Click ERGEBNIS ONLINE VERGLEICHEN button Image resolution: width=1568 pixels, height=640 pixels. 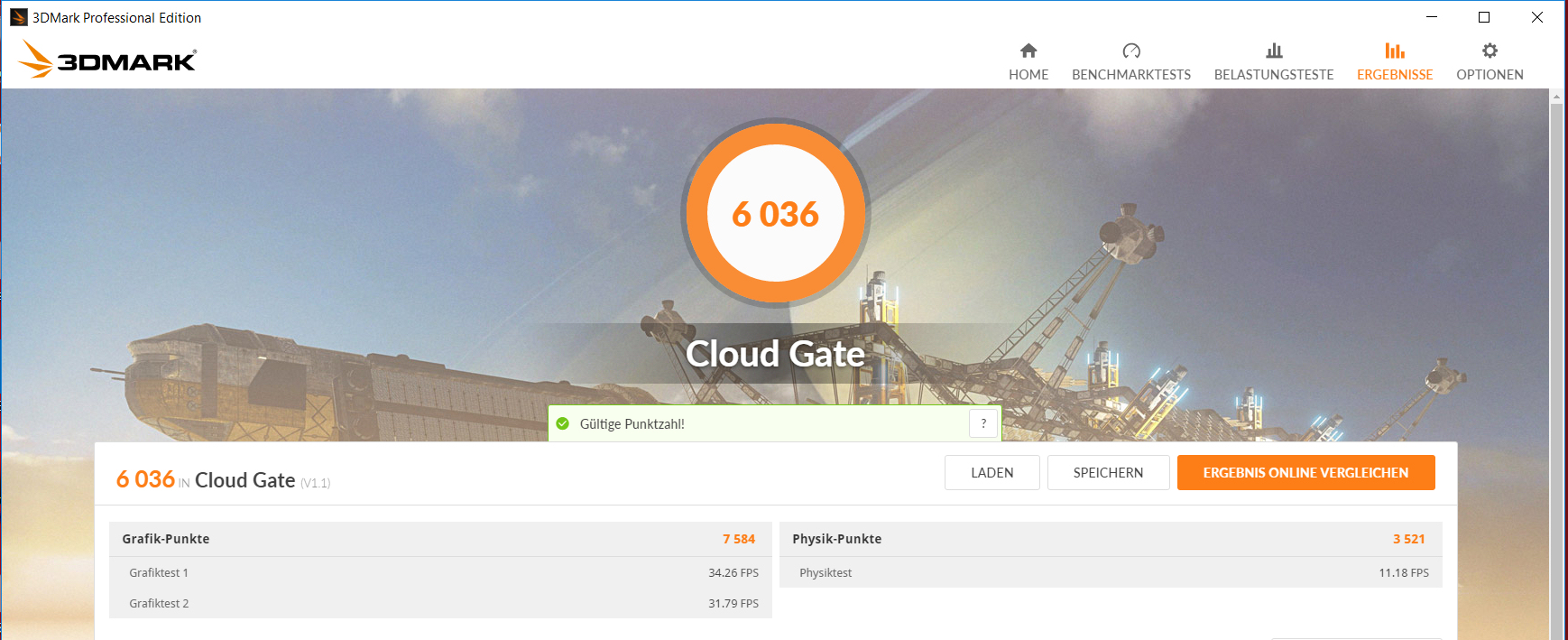tap(1305, 473)
